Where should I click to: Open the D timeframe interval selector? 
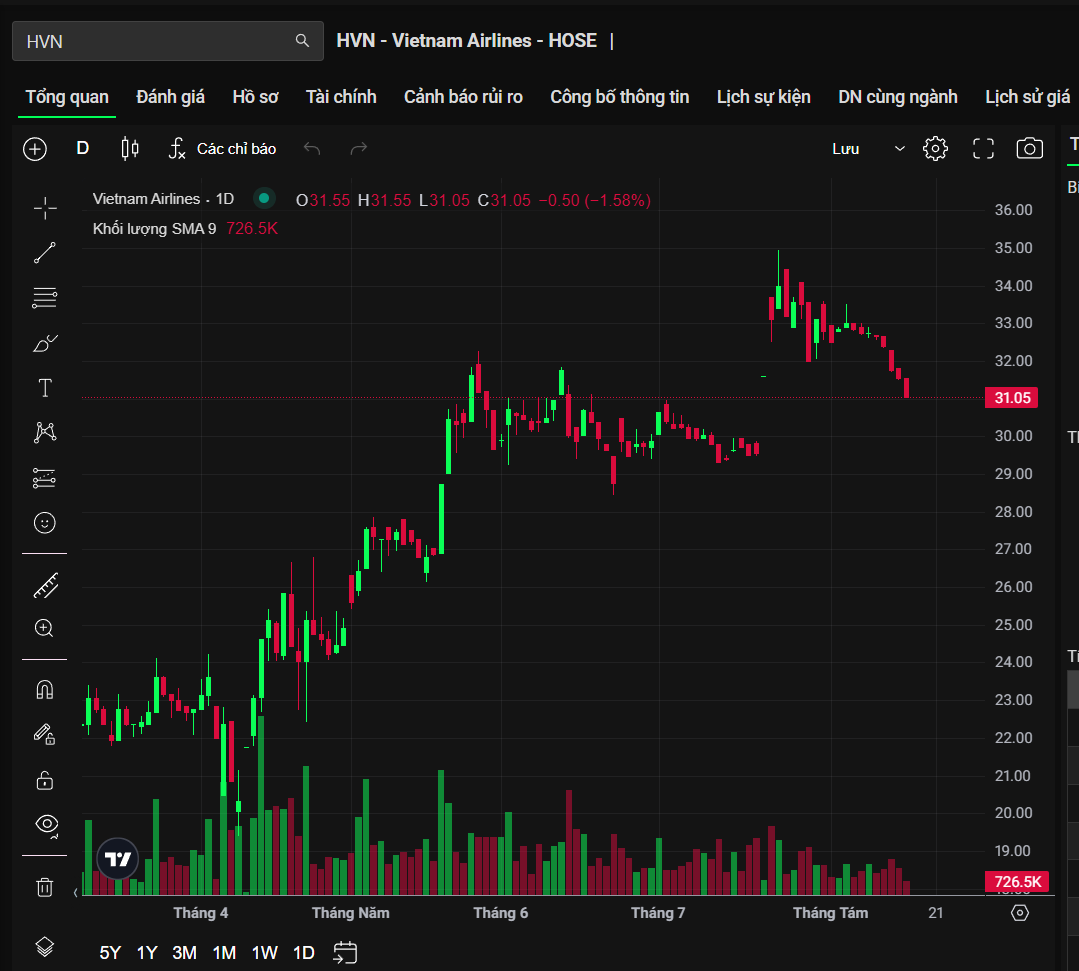point(83,149)
